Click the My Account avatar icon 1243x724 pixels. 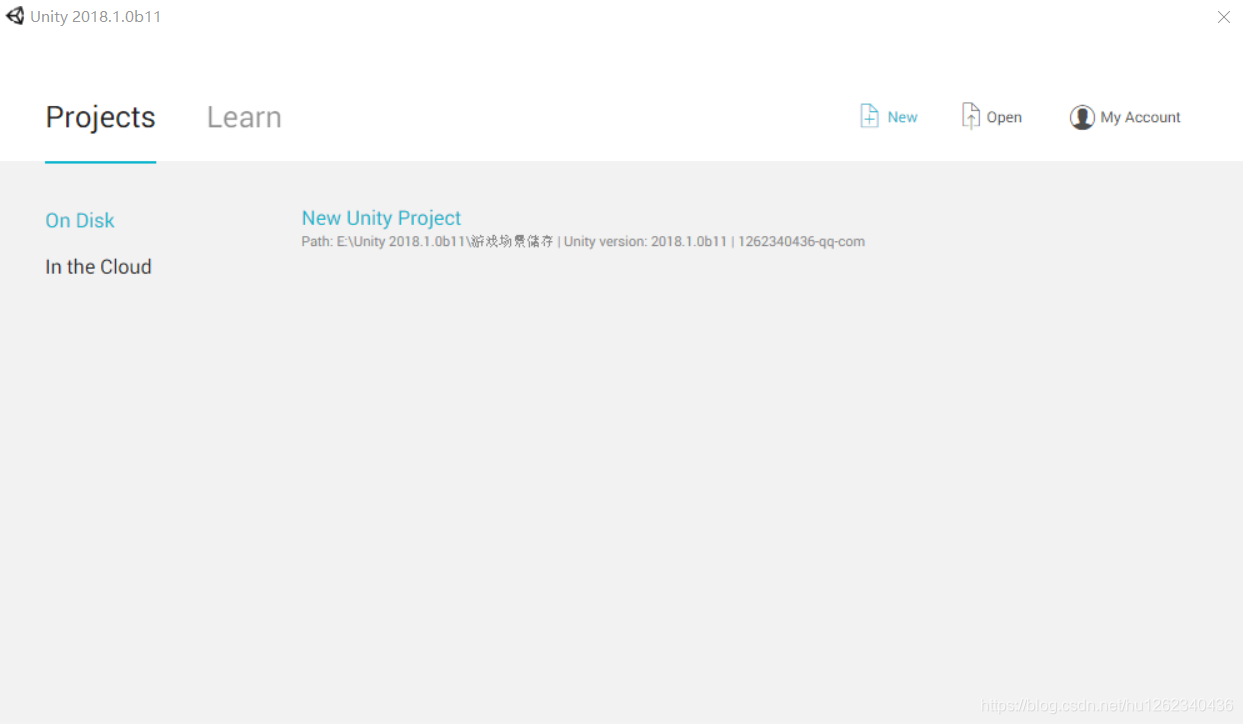[1082, 117]
